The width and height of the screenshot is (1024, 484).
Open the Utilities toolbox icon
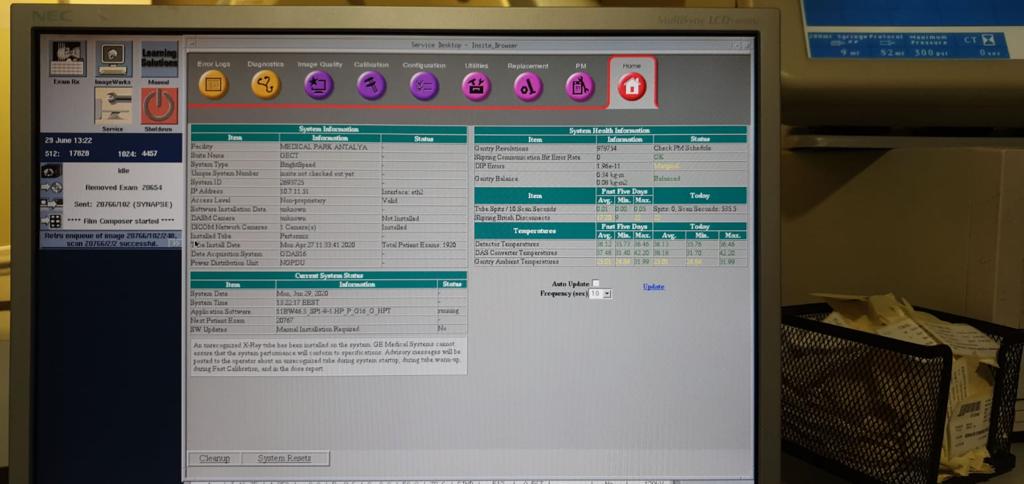[x=476, y=86]
